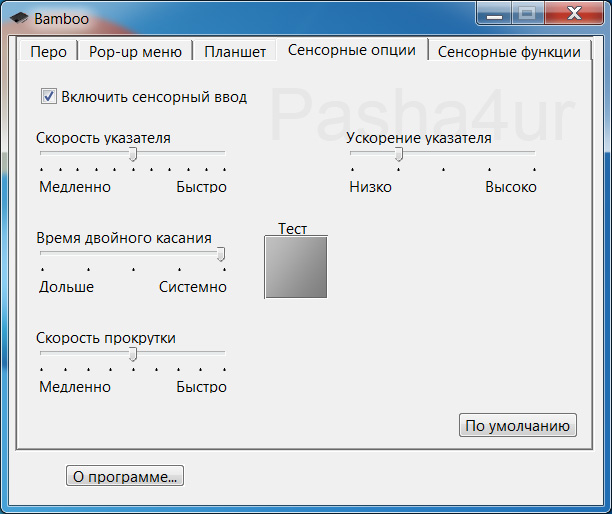The width and height of the screenshot is (612, 514).
Task: Open the О программе... dialog
Action: coord(125,476)
